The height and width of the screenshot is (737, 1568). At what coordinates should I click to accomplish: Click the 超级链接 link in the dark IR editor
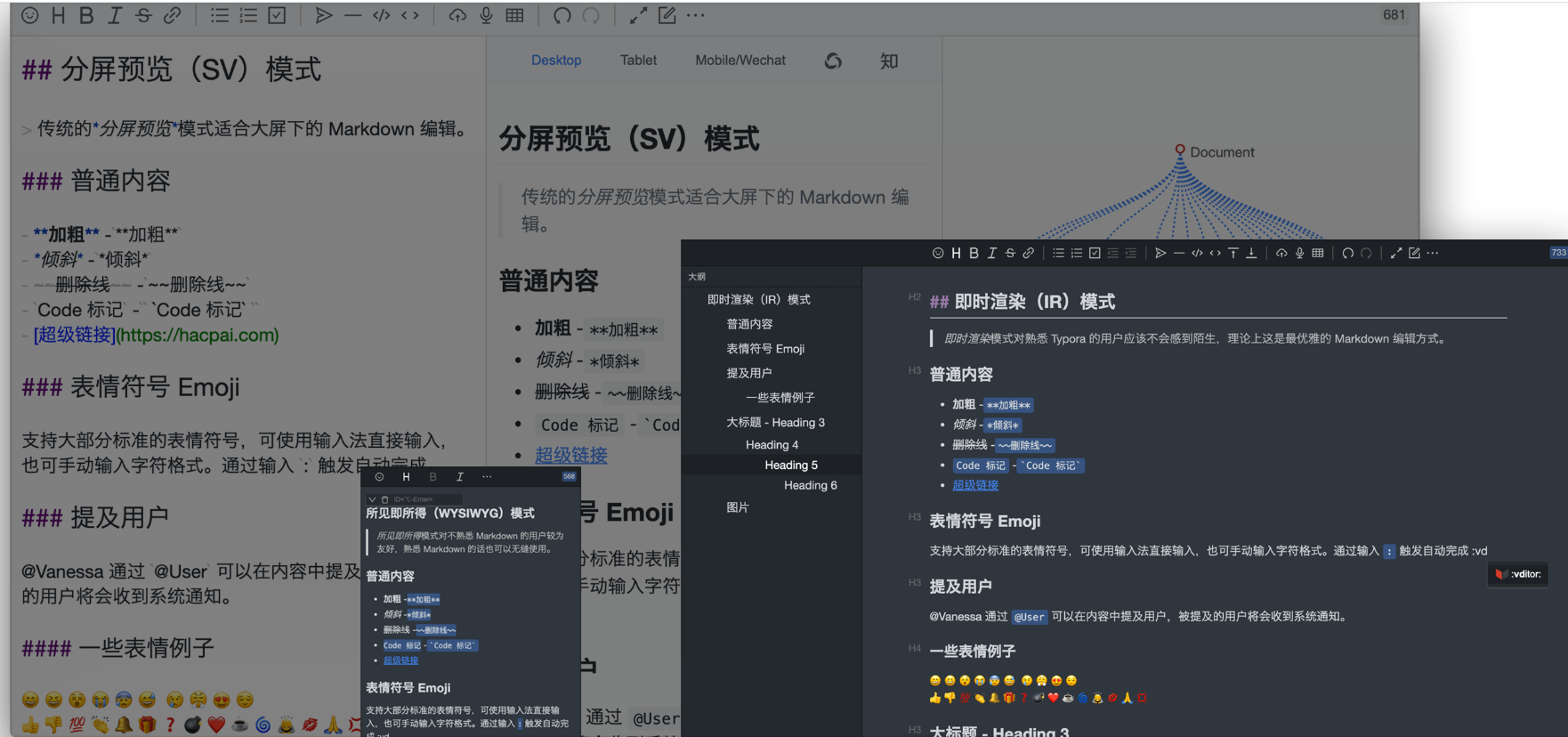click(975, 485)
